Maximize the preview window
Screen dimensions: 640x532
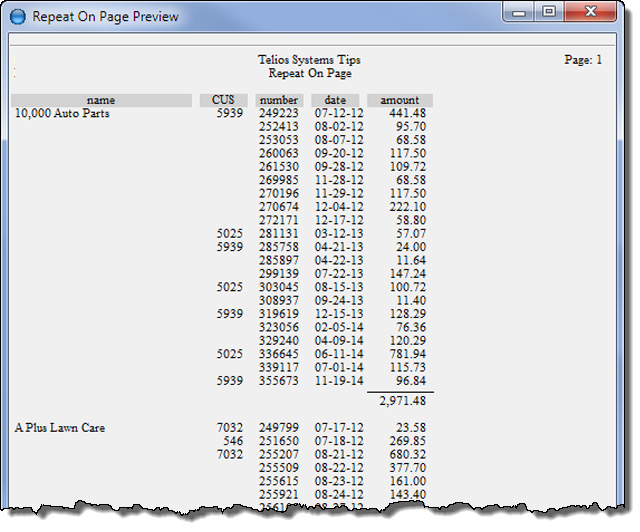(549, 13)
